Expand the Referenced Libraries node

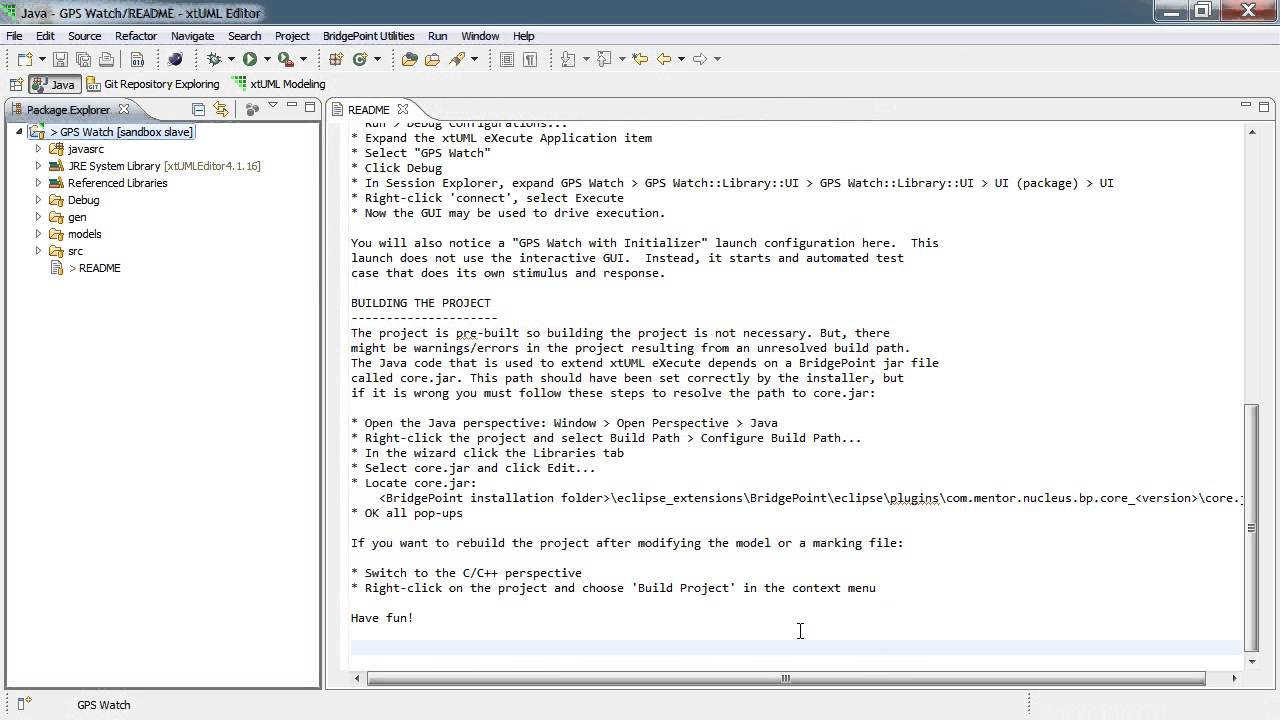click(x=39, y=183)
